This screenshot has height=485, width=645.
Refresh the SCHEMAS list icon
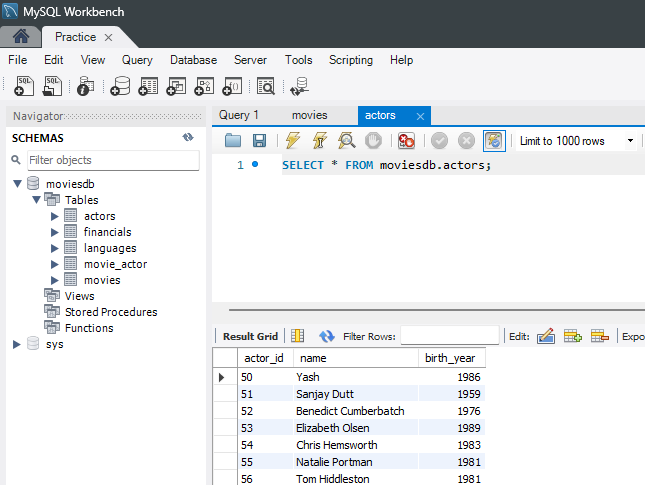[x=188, y=137]
